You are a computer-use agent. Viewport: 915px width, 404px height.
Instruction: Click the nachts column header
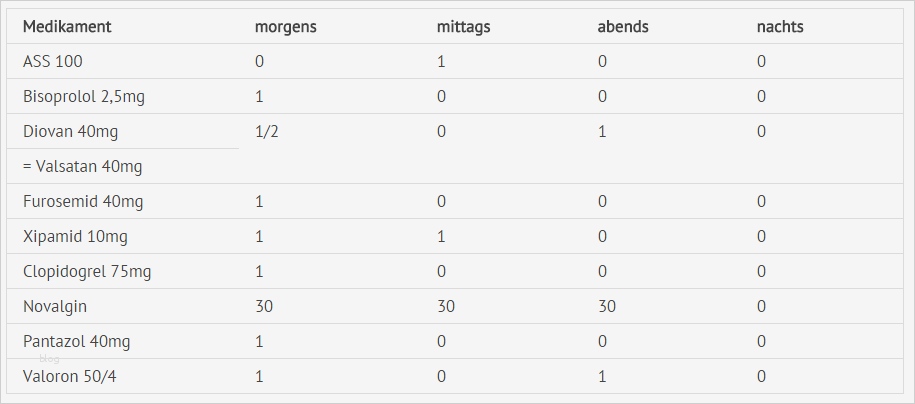coord(780,27)
